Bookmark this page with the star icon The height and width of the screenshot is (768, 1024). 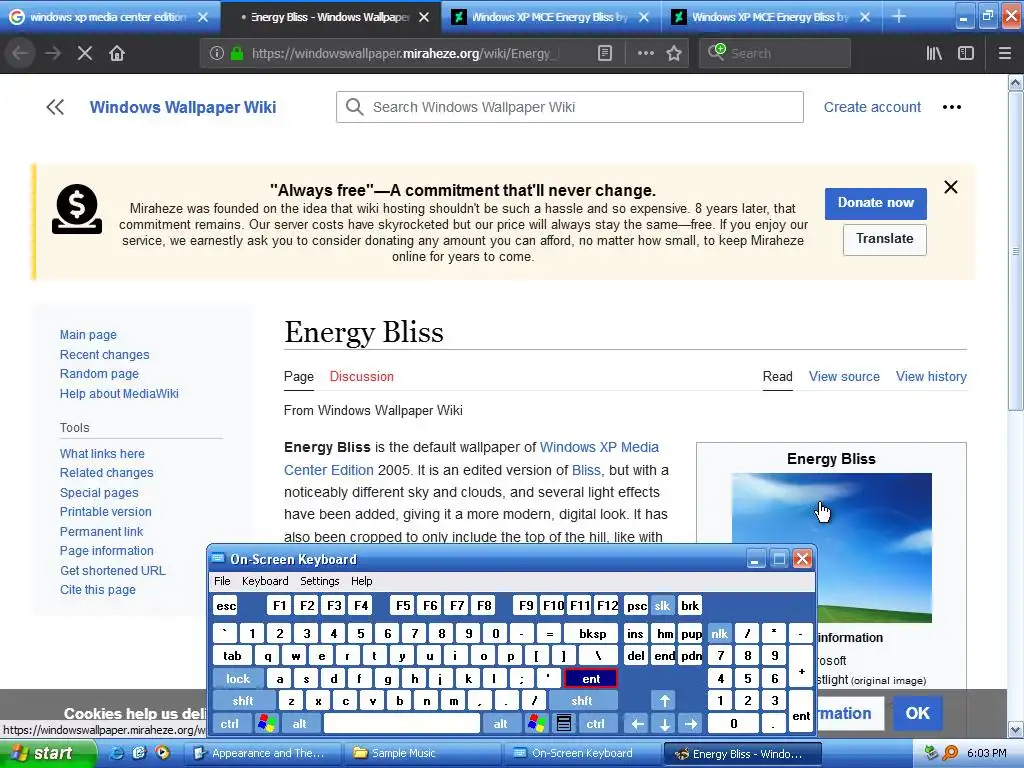(674, 54)
